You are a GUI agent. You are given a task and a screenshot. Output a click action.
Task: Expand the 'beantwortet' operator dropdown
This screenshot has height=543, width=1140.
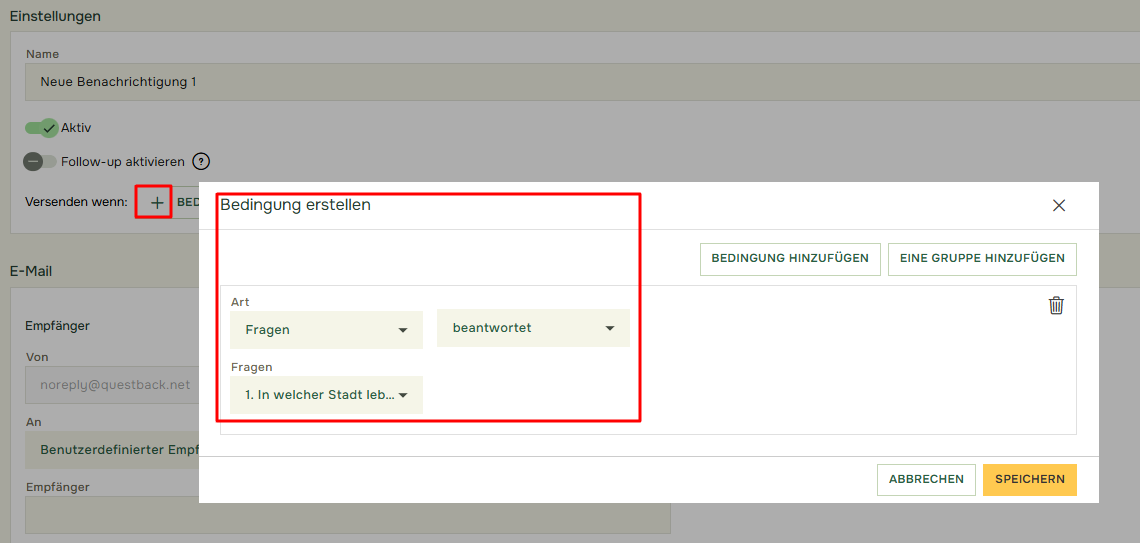click(532, 328)
